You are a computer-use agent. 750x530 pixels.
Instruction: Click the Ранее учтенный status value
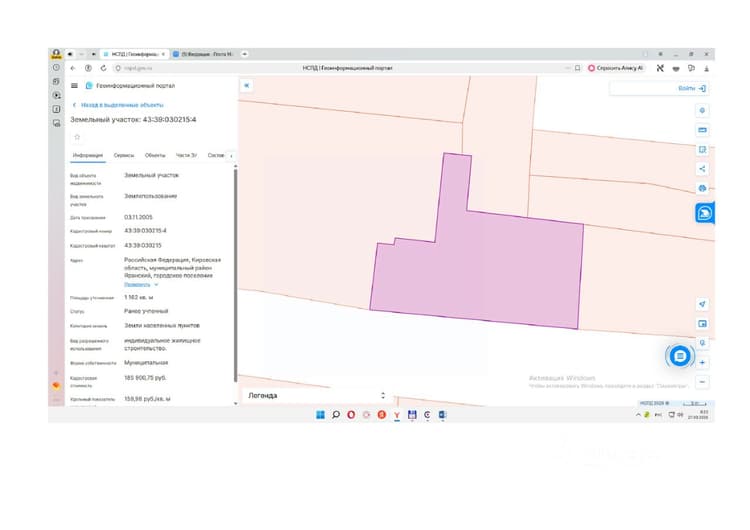click(146, 311)
